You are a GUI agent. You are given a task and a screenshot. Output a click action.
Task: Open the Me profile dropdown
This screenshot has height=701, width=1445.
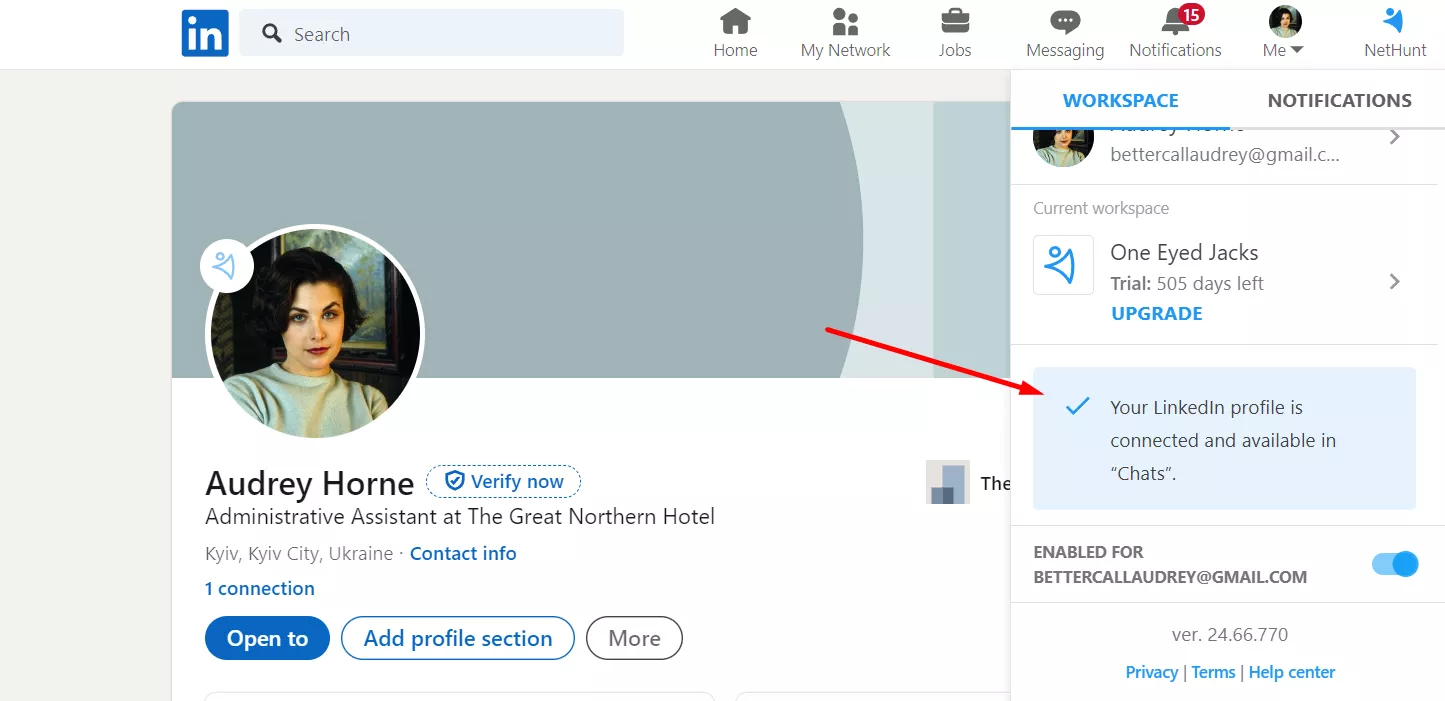pyautogui.click(x=1284, y=33)
